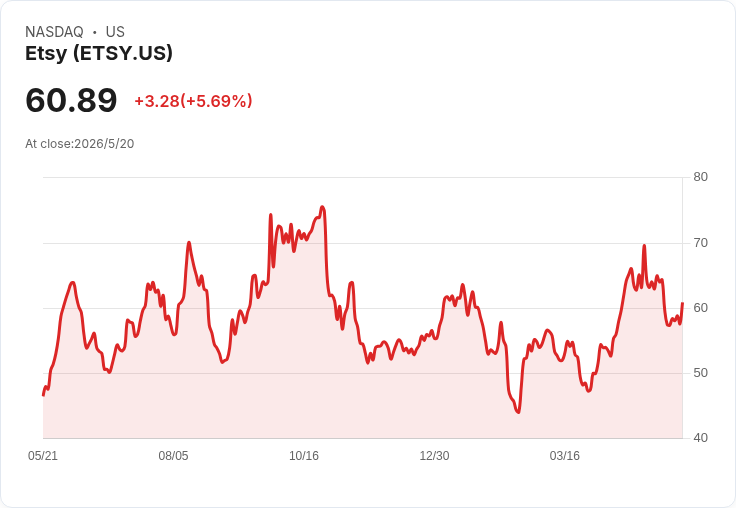Click the NASDAQ exchange label
The width and height of the screenshot is (736, 508).
point(54,32)
